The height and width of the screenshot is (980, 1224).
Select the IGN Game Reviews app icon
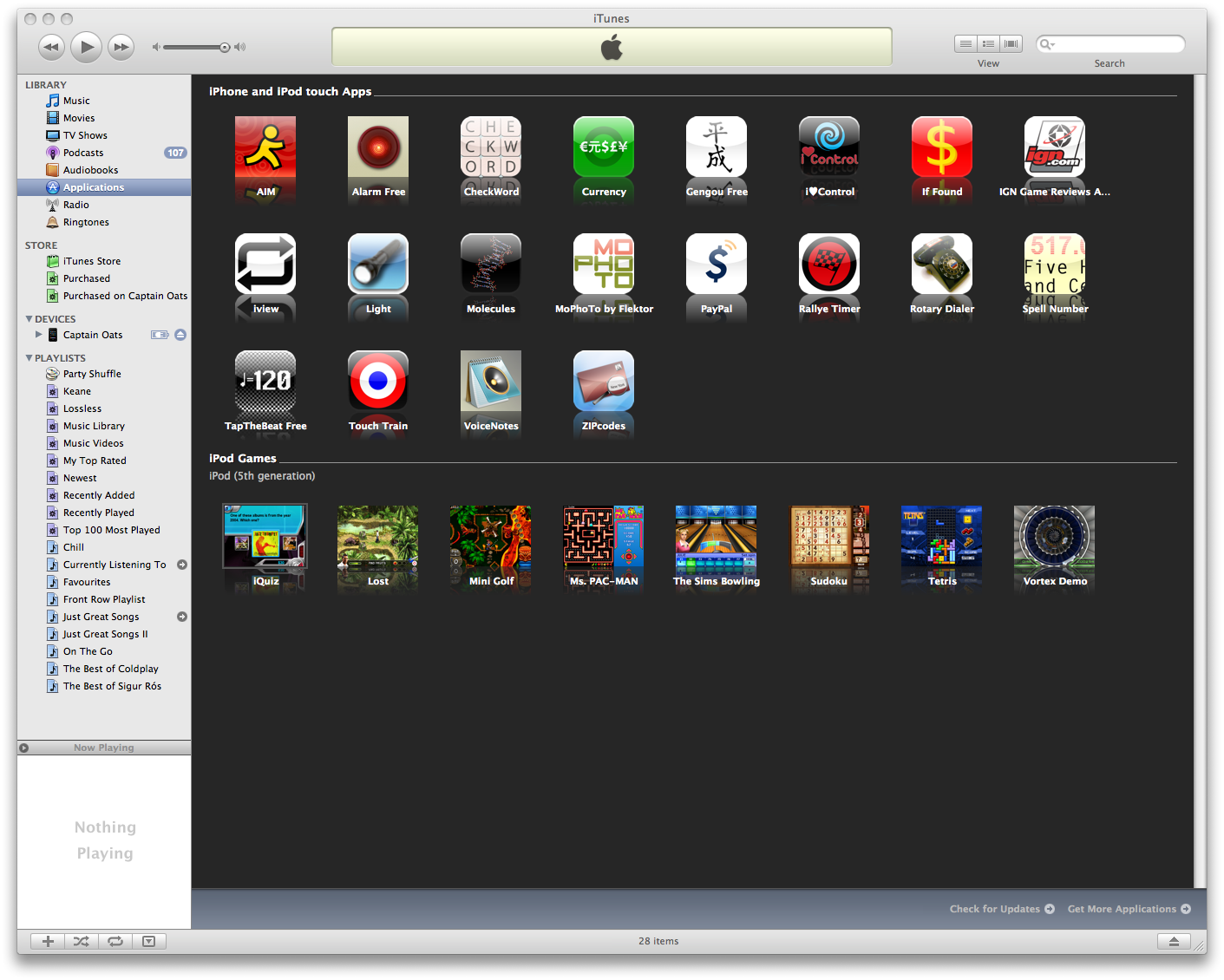tap(1055, 147)
